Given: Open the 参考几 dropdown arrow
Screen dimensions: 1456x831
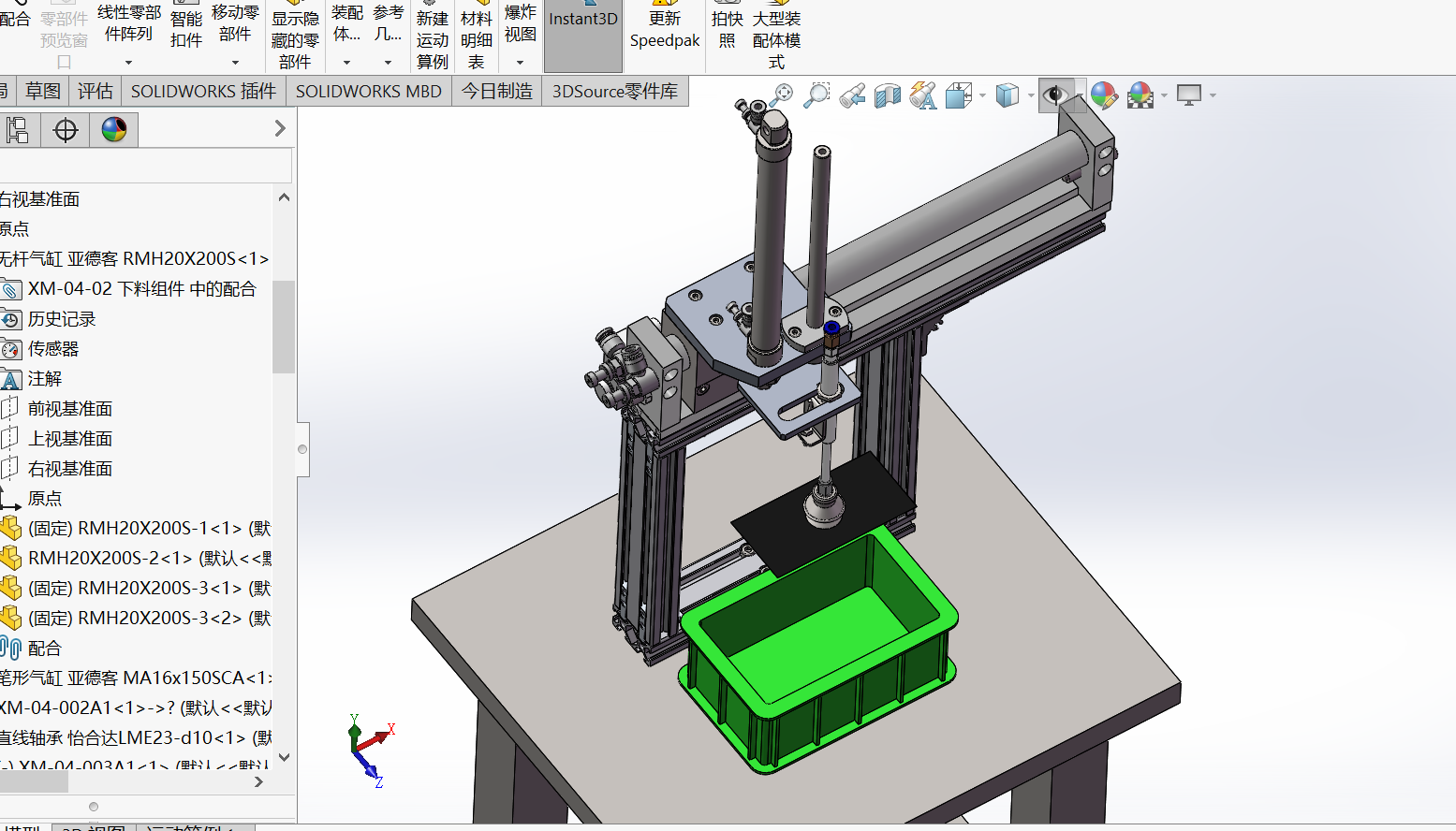Looking at the screenshot, I should click(x=388, y=63).
